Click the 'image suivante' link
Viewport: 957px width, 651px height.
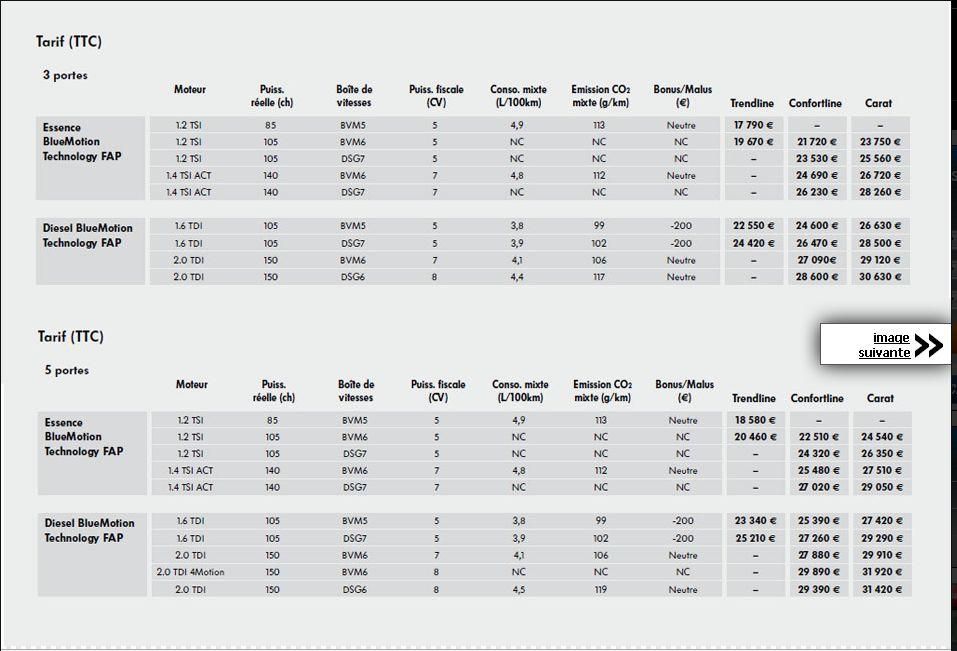(x=884, y=345)
